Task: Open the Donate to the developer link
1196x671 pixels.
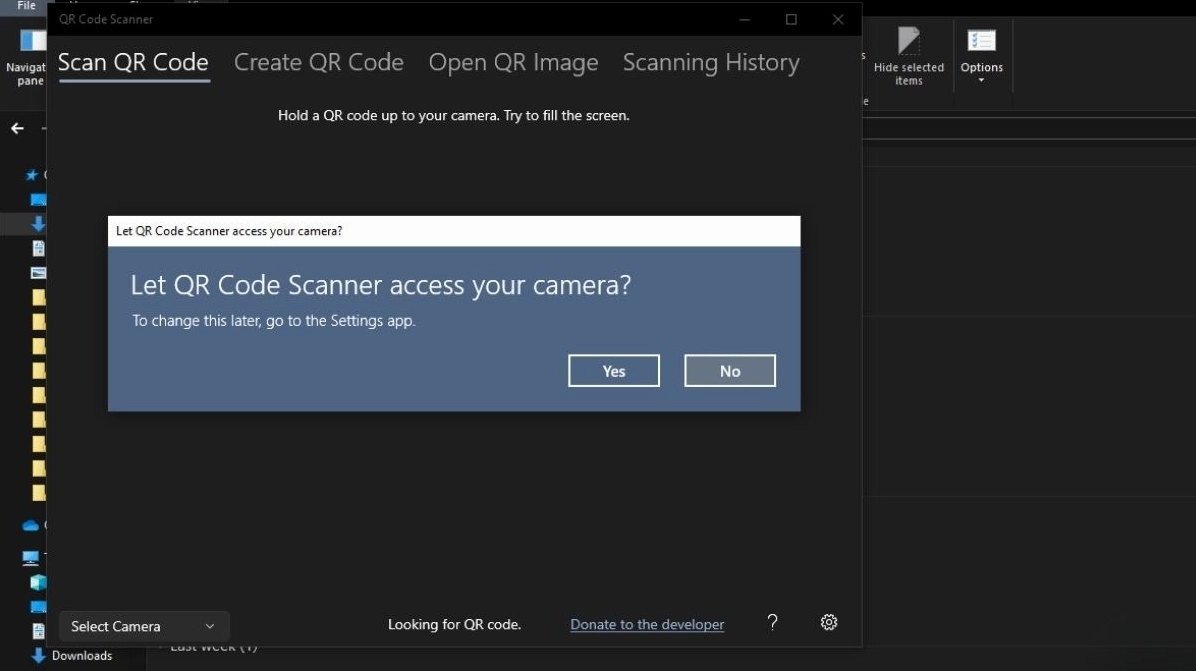Action: (x=647, y=624)
